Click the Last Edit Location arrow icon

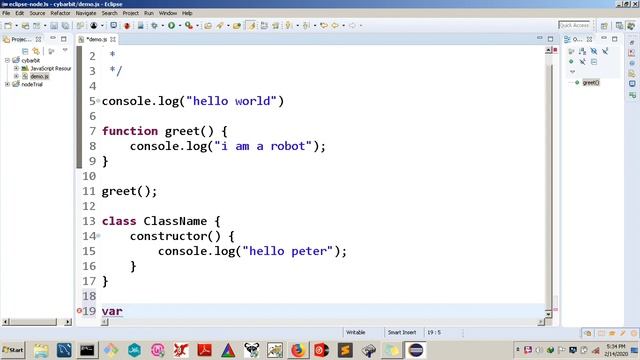pos(324,26)
